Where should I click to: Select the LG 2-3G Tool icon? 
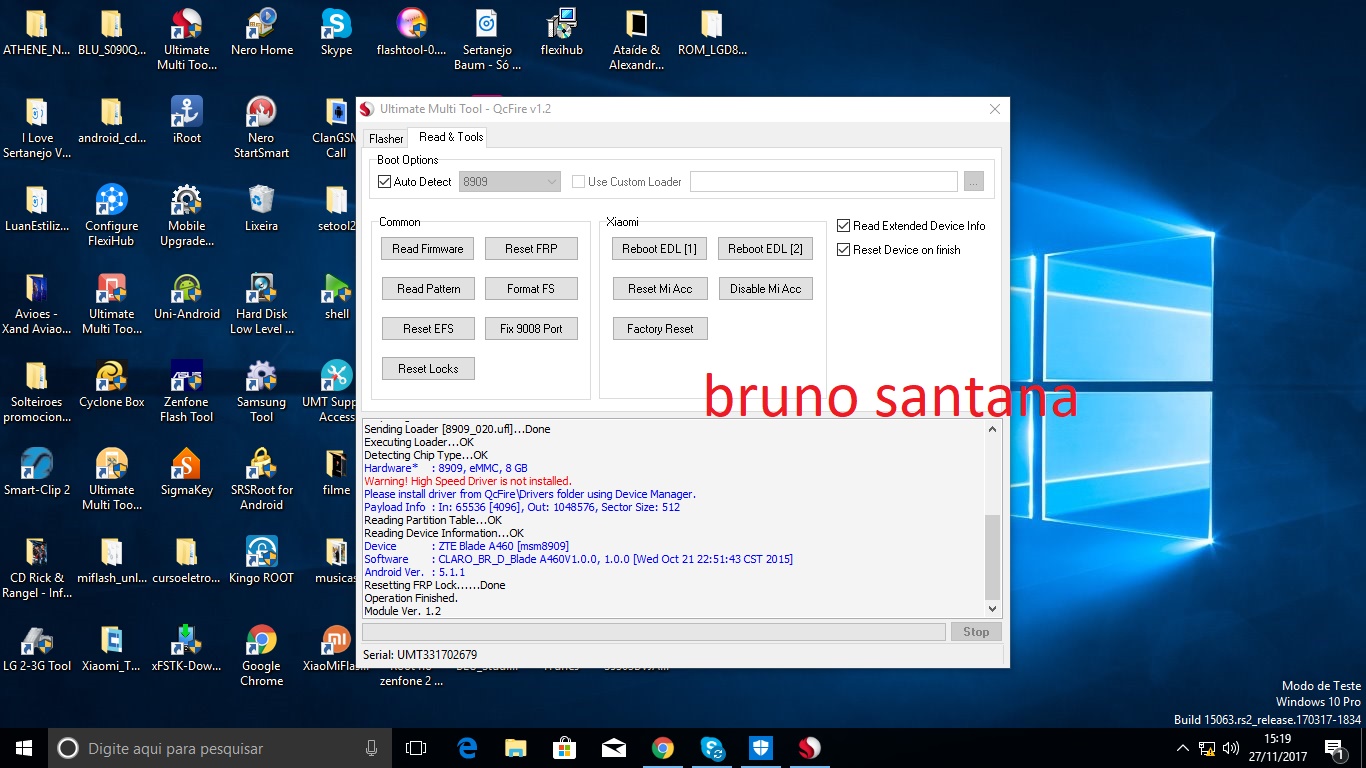(37, 650)
